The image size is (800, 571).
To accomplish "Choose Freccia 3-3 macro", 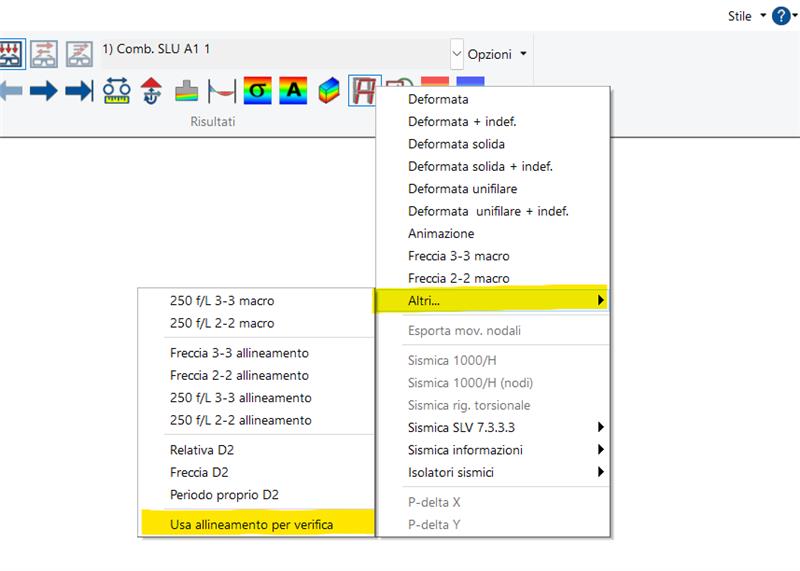I will (x=493, y=256).
